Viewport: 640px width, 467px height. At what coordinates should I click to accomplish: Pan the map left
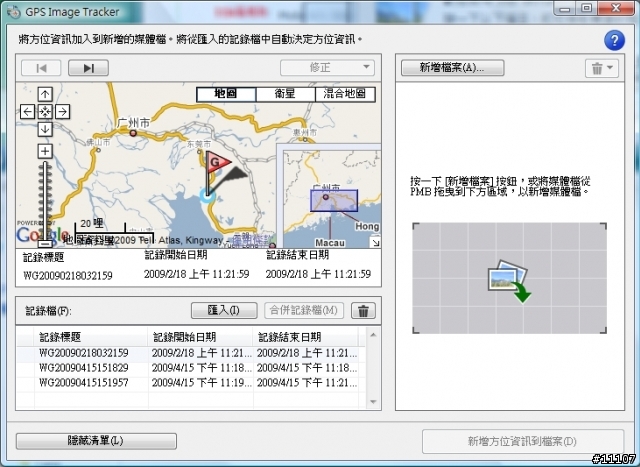[x=27, y=111]
